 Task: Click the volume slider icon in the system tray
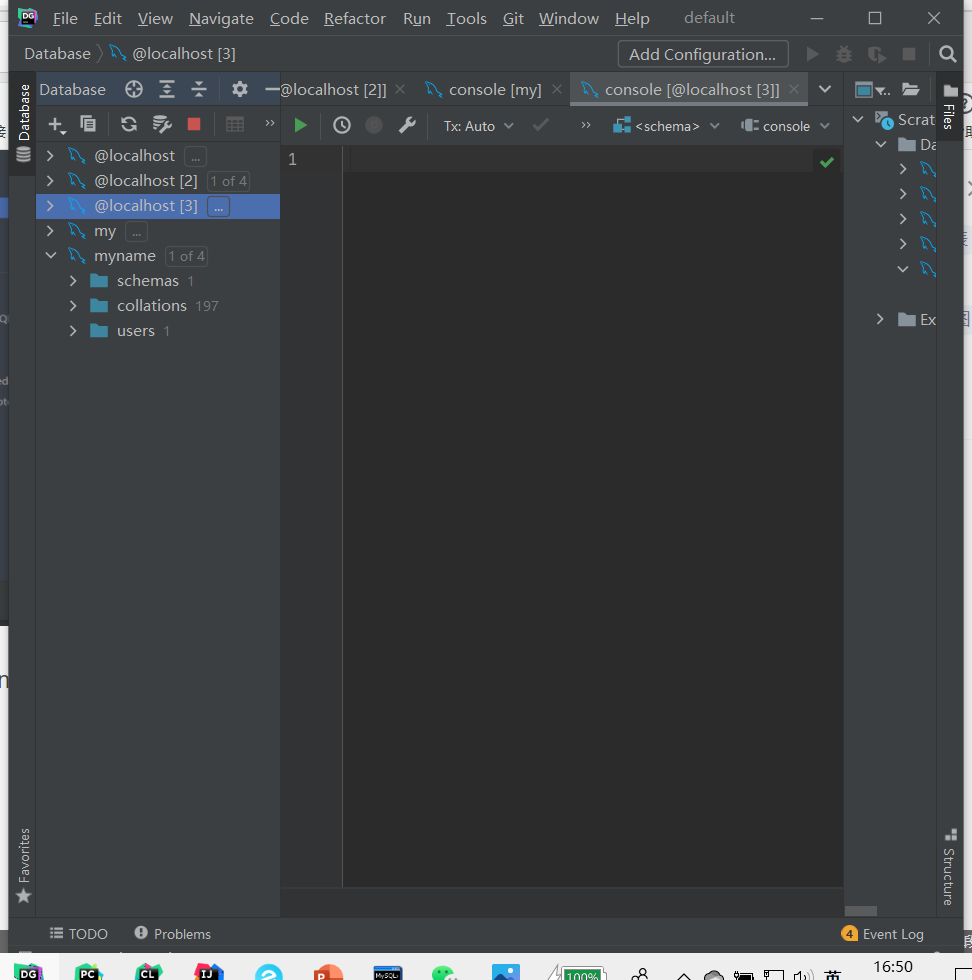point(803,972)
